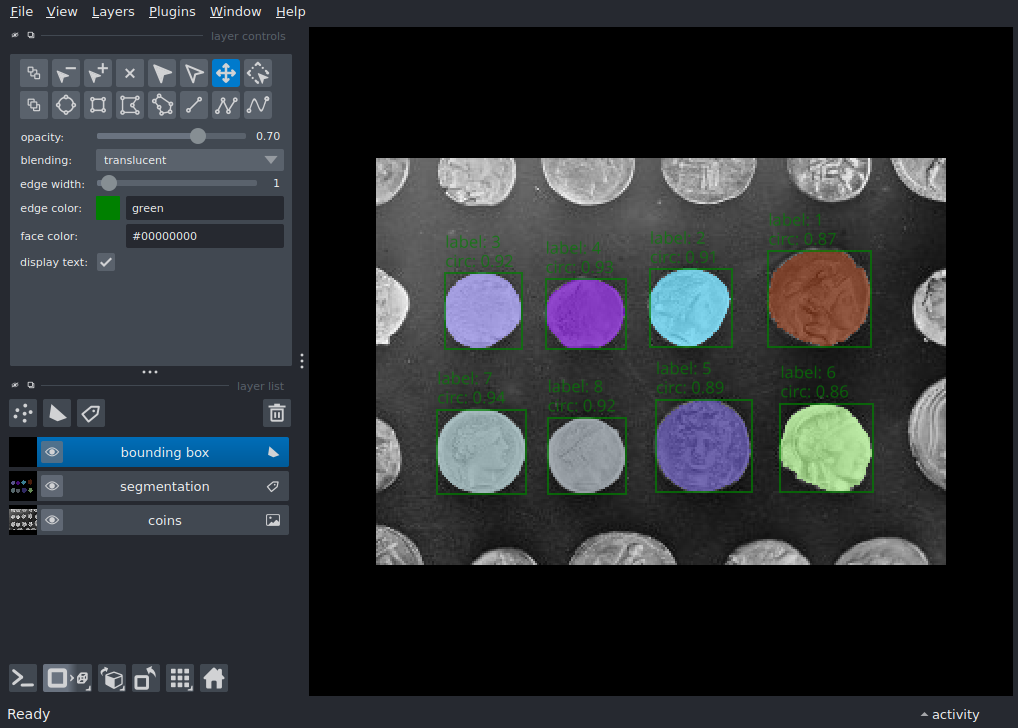Reset view with the home button
This screenshot has height=728, width=1018.
tap(214, 678)
